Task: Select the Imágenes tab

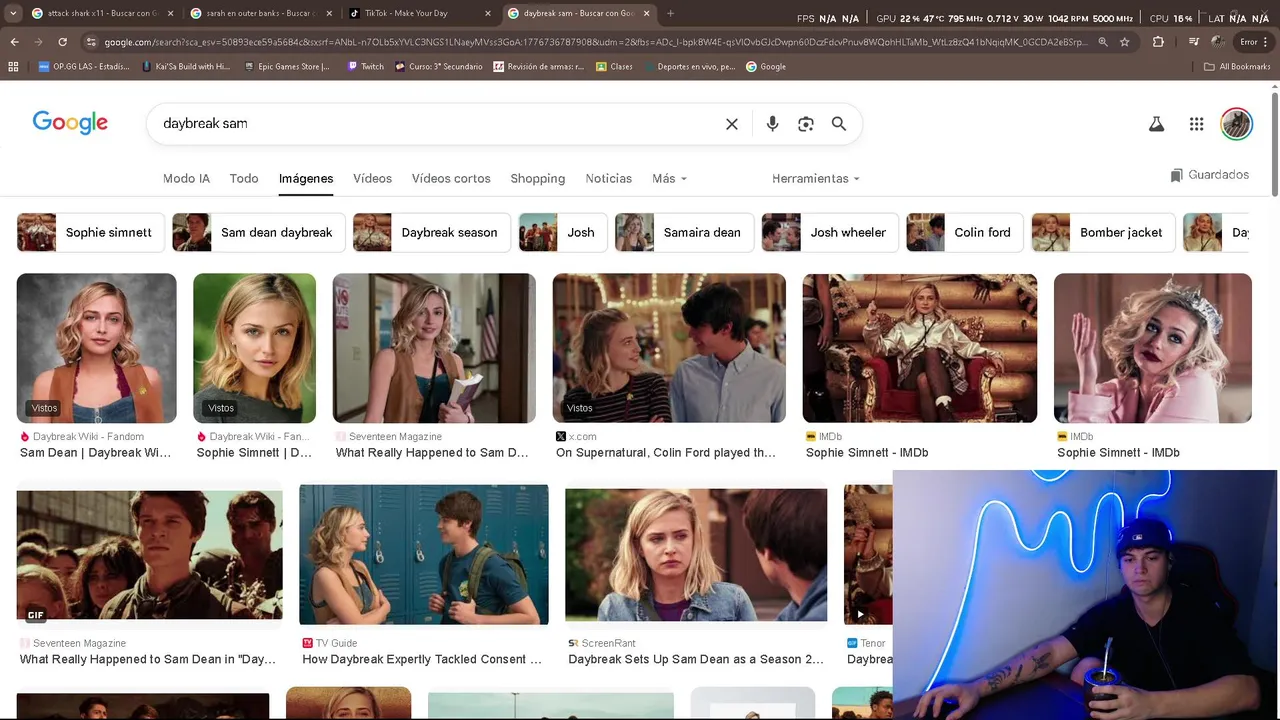Action: [306, 178]
